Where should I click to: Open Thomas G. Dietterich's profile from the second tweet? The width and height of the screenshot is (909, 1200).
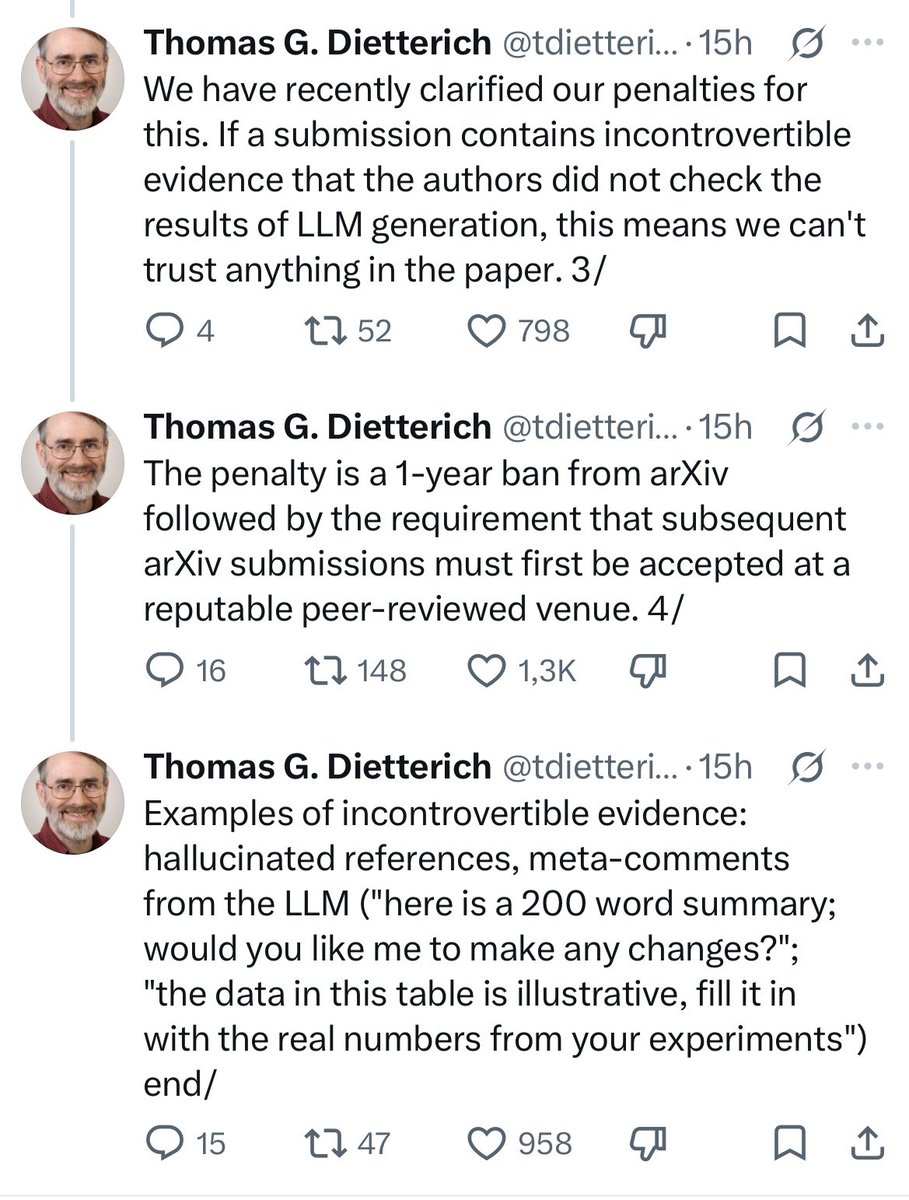(x=318, y=428)
